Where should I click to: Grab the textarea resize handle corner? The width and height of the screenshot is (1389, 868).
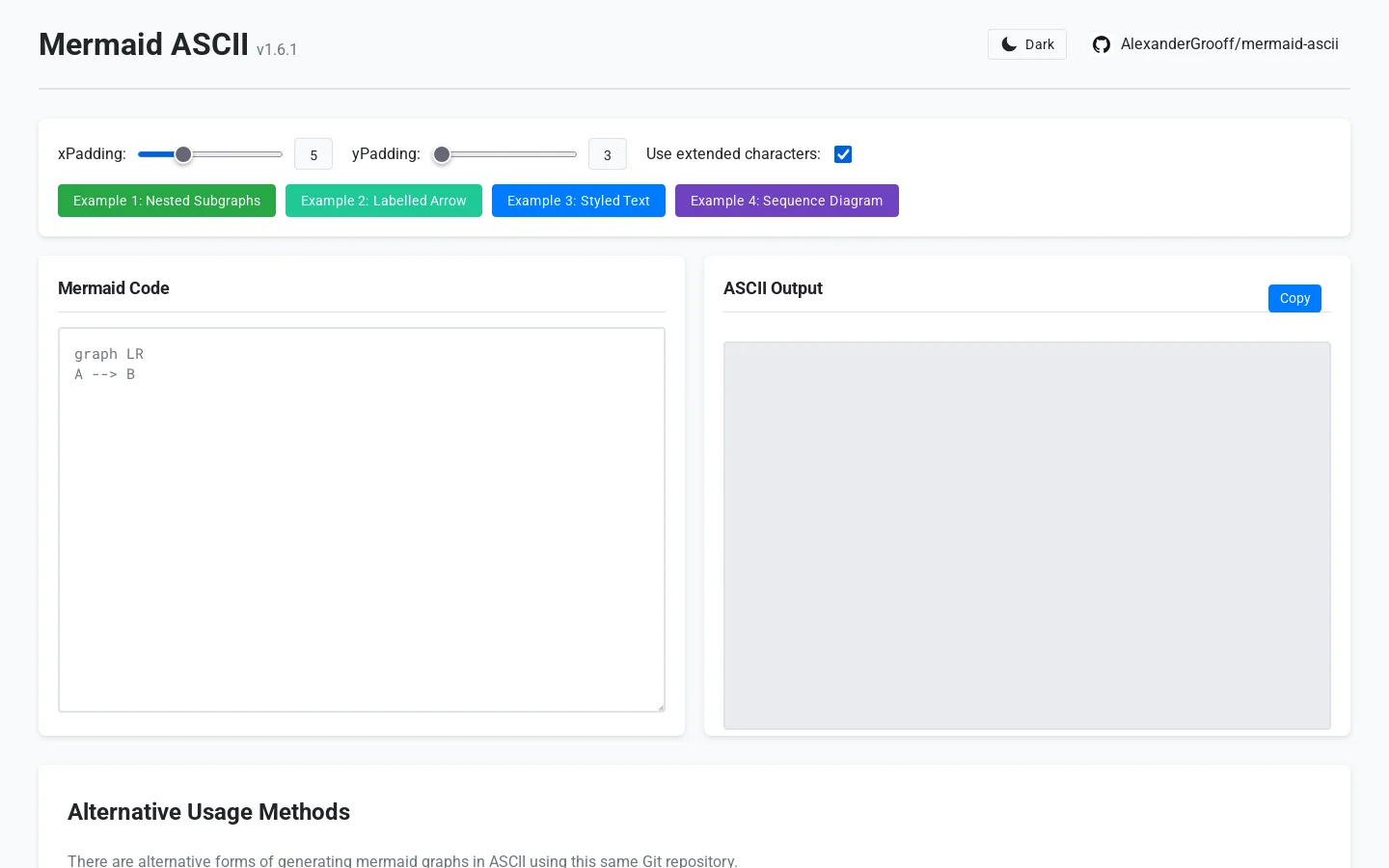tap(660, 707)
